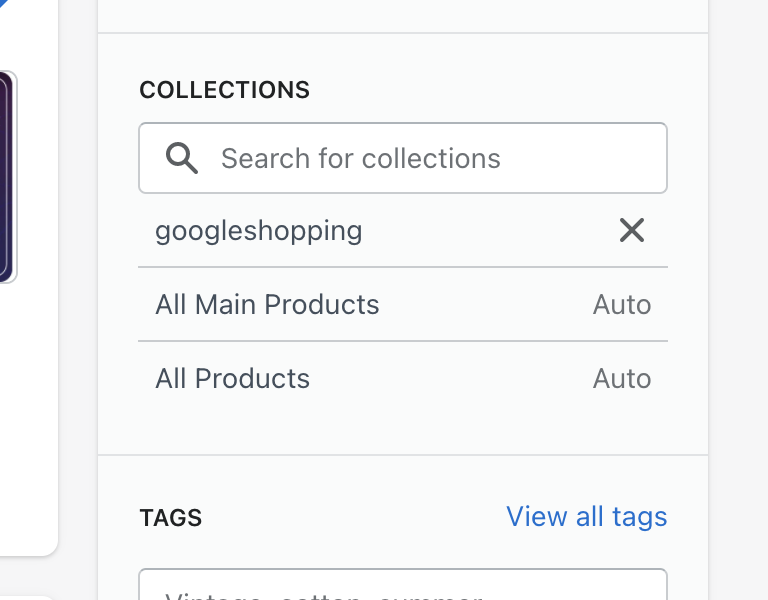Click Auto label beside All Products
This screenshot has width=768, height=600.
[x=621, y=379]
